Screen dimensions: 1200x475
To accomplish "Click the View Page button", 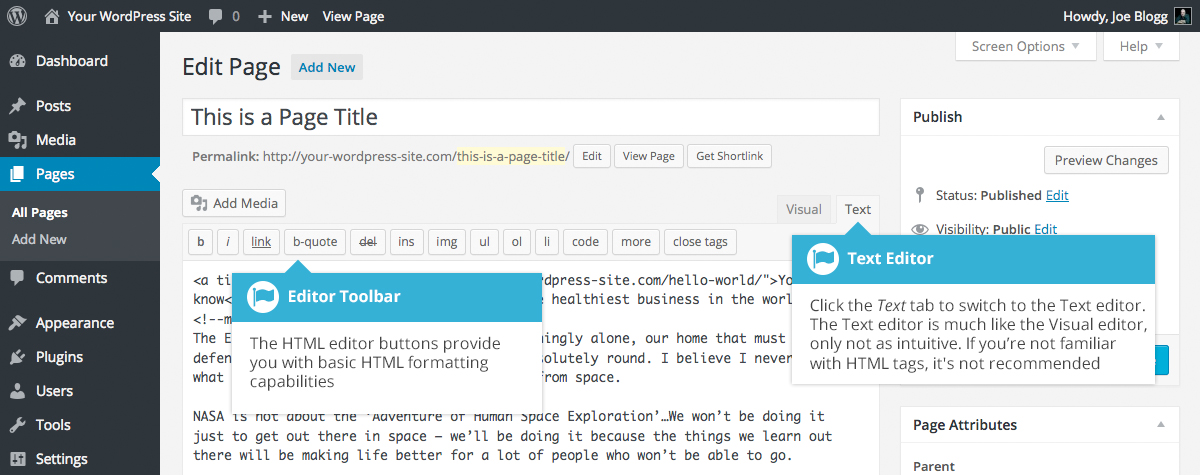I will tap(649, 156).
